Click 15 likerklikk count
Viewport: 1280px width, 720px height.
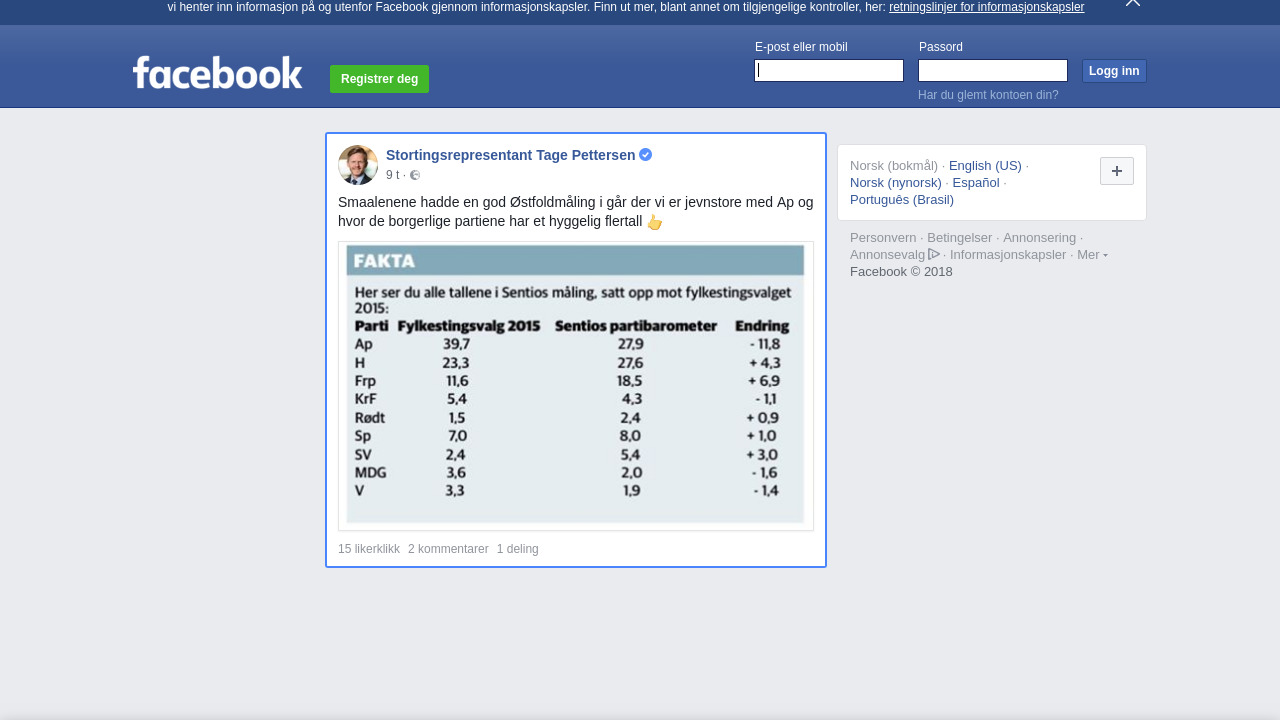(369, 549)
